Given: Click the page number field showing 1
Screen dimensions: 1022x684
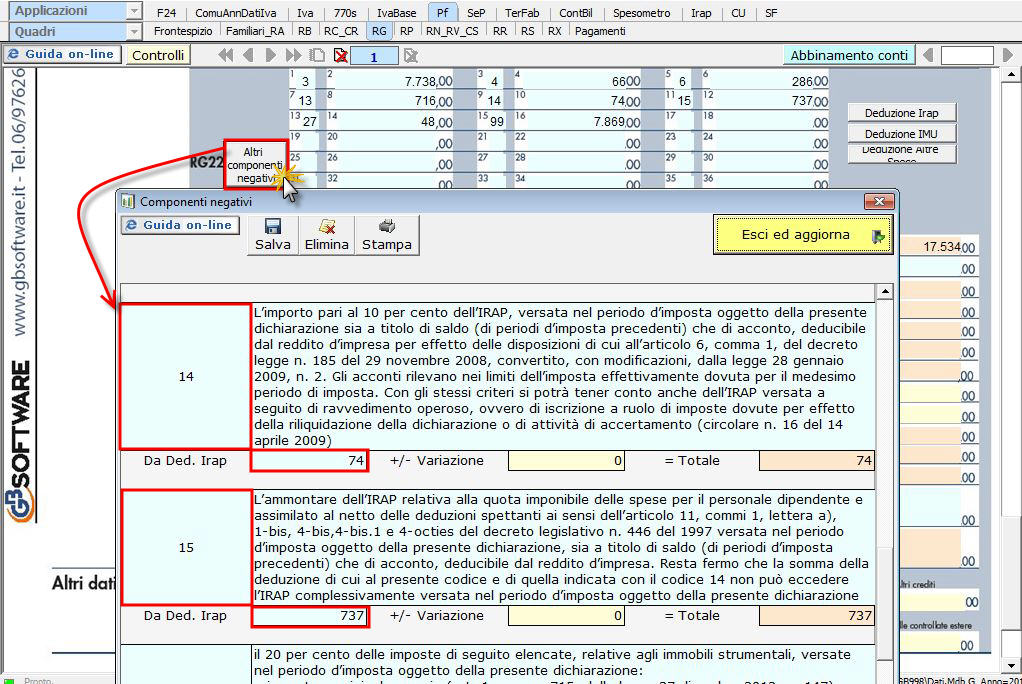Looking at the screenshot, I should [x=374, y=56].
